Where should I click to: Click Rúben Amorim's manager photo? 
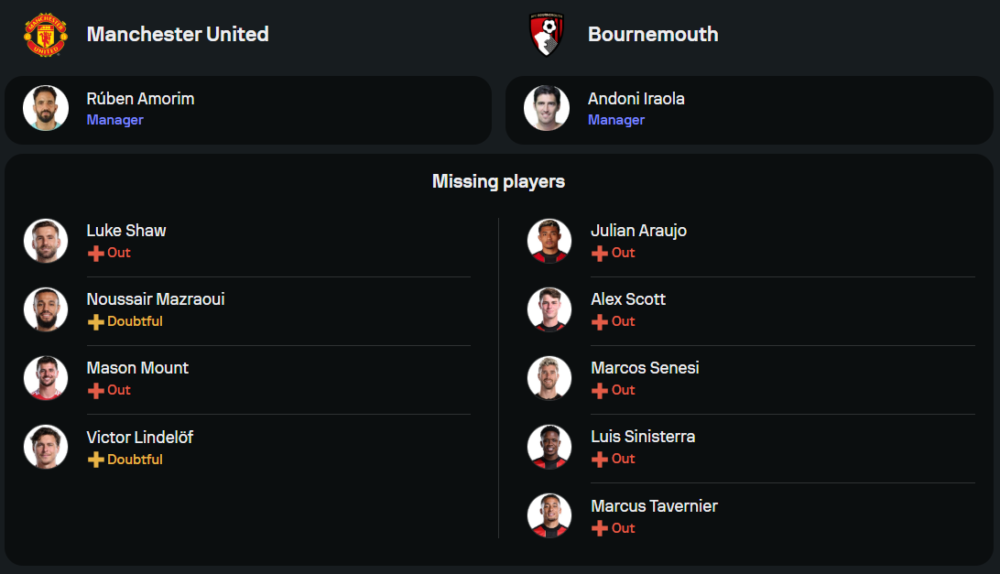coord(46,108)
